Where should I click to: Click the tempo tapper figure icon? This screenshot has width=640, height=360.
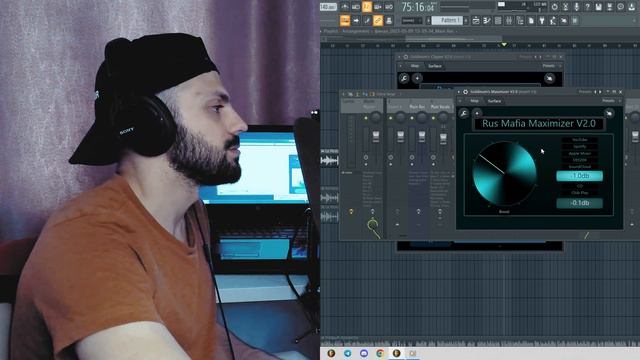[x=553, y=20]
